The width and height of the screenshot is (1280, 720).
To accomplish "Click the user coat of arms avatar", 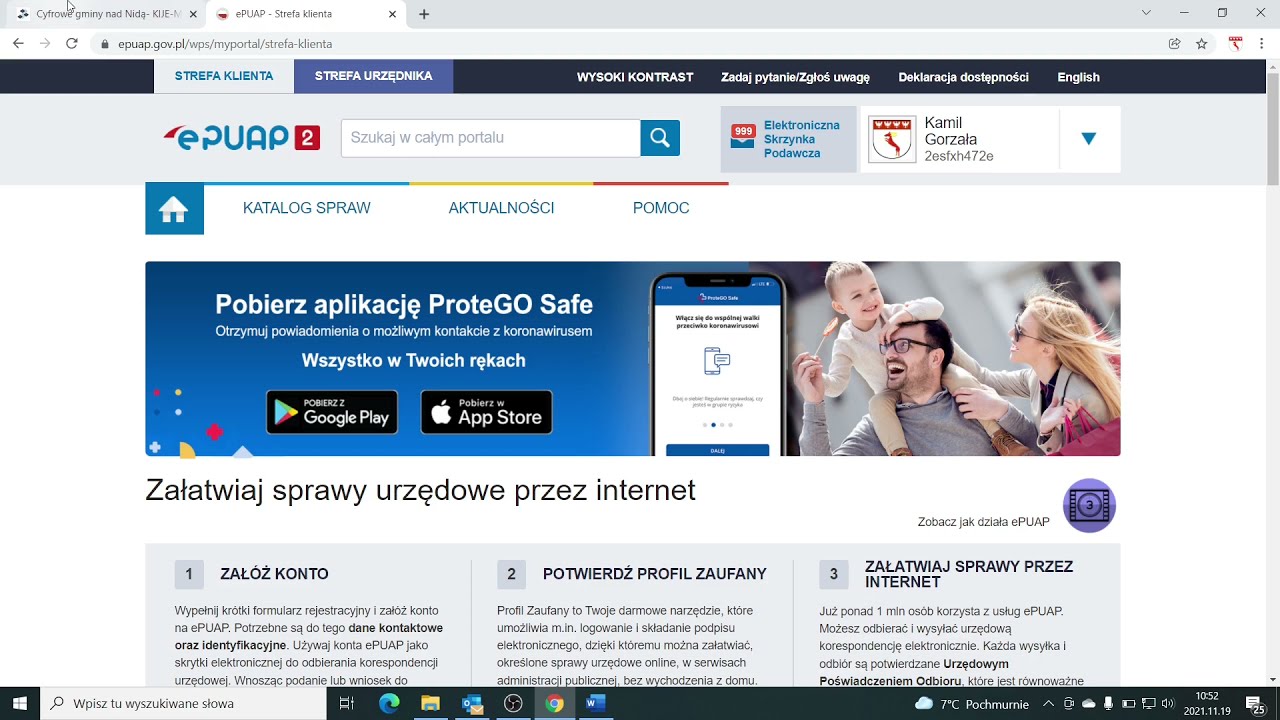I will tap(891, 139).
